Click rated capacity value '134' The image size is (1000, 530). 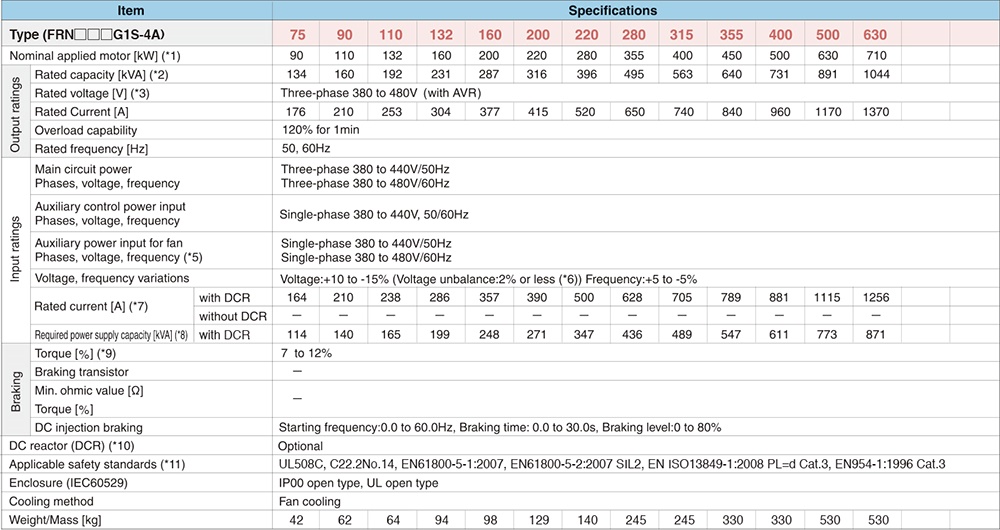pyautogui.click(x=297, y=75)
